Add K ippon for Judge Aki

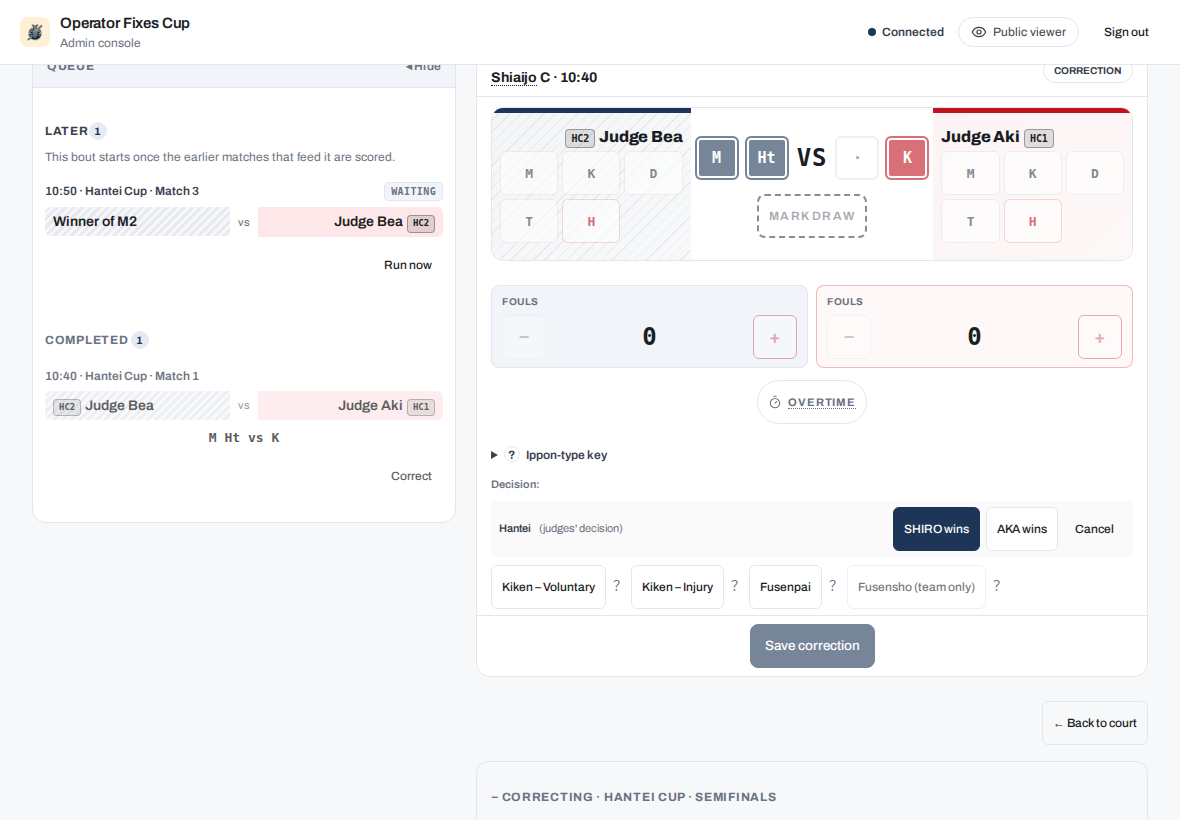tap(1032, 173)
